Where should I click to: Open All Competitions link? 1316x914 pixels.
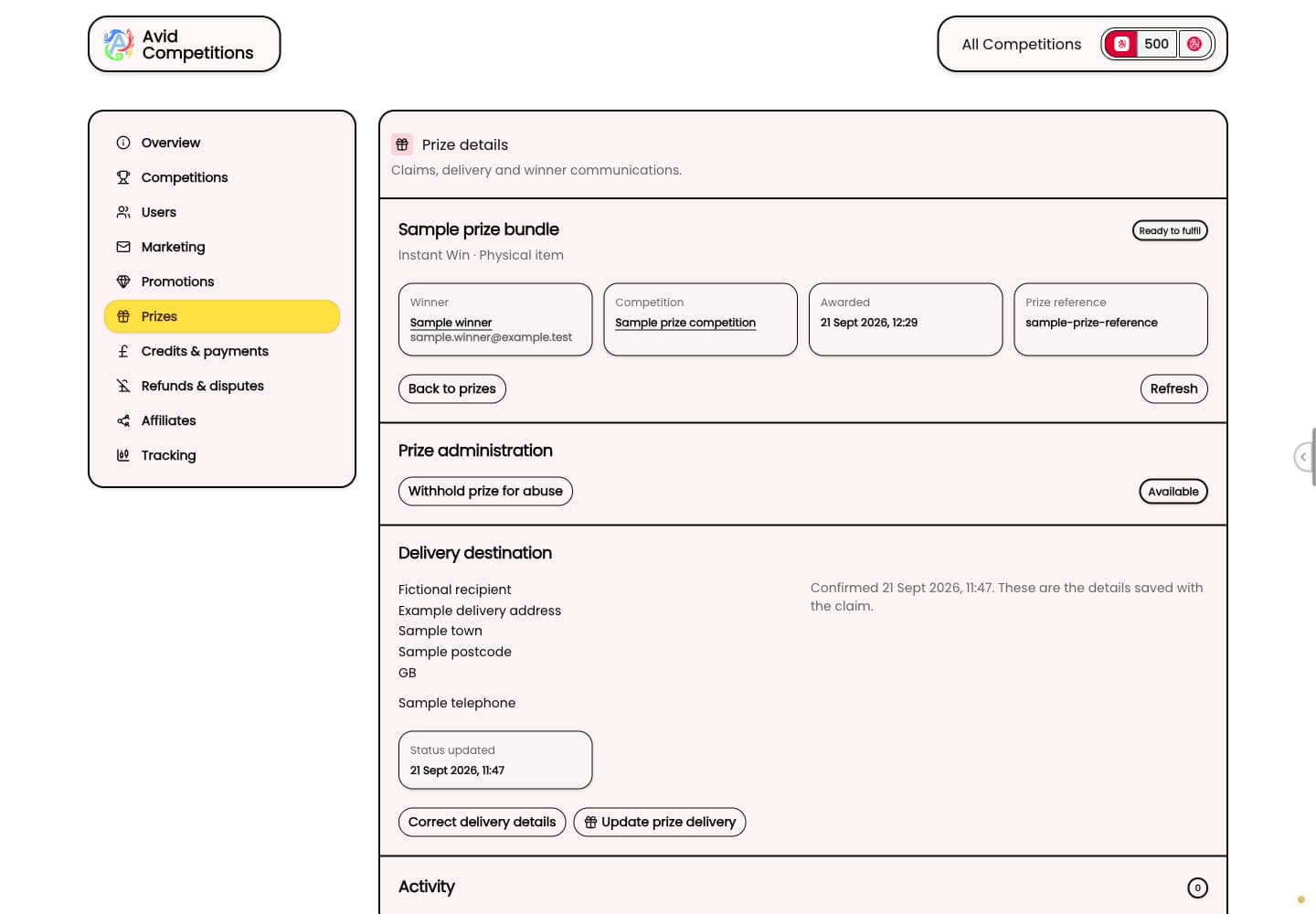(x=1021, y=44)
